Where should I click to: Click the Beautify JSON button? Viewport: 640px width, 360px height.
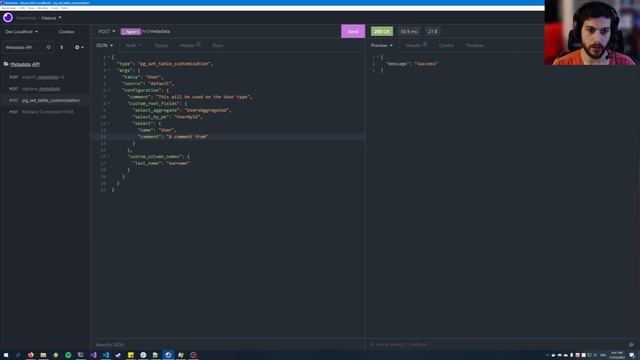click(x=110, y=345)
